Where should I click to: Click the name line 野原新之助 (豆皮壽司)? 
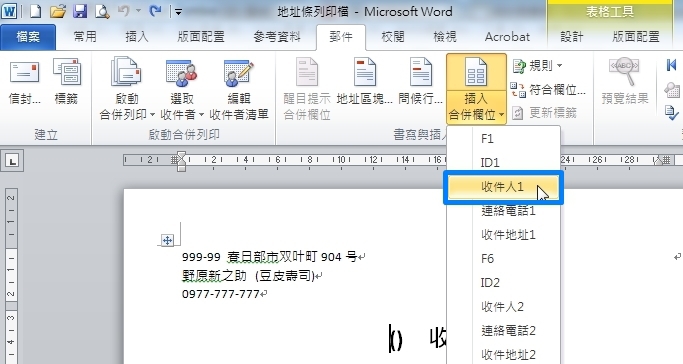tap(248, 276)
